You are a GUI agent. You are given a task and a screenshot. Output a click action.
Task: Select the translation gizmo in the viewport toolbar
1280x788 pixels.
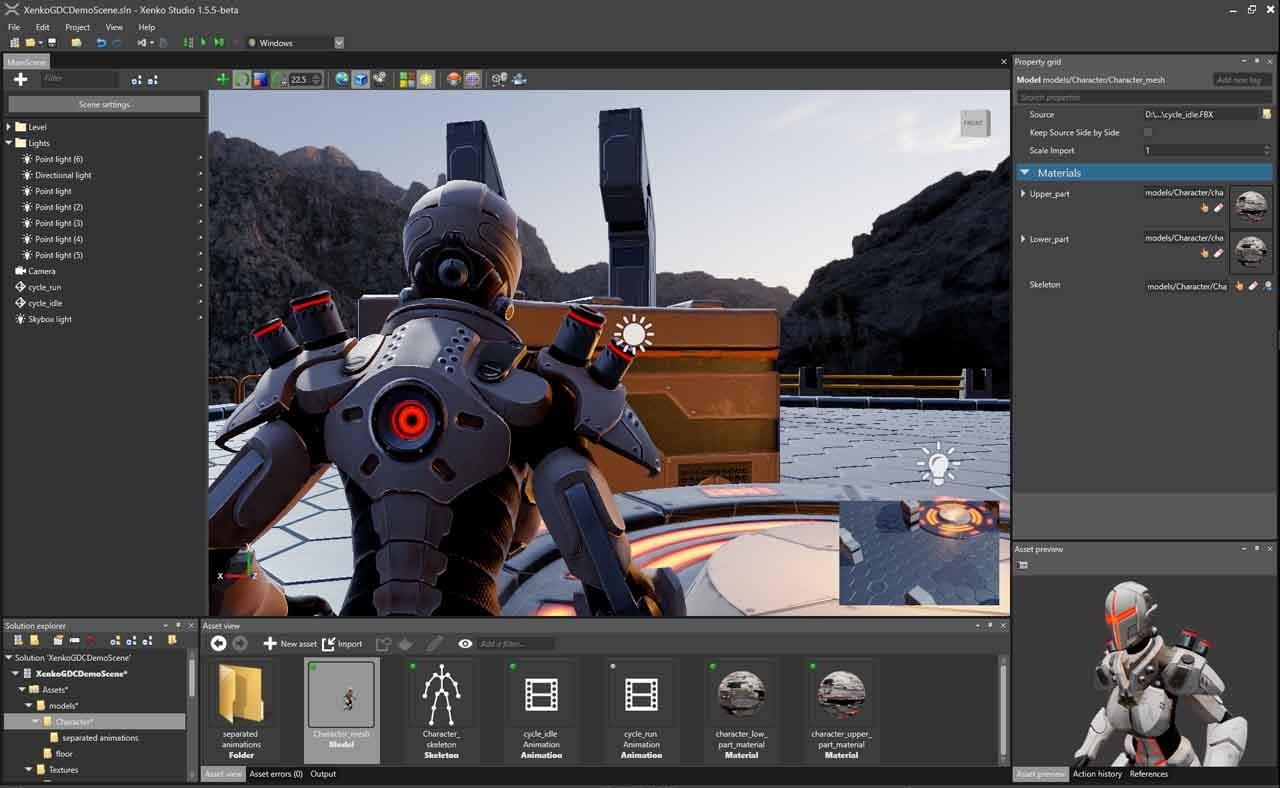(242, 79)
